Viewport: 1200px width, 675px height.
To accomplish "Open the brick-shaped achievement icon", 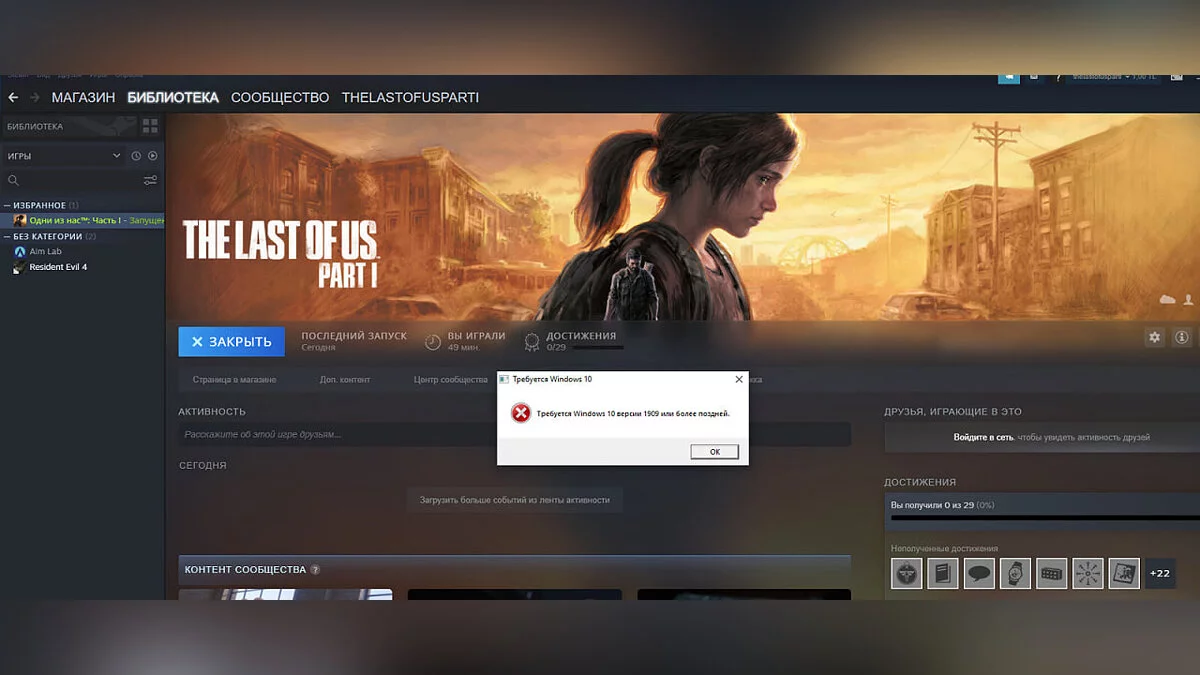I will click(x=1052, y=573).
